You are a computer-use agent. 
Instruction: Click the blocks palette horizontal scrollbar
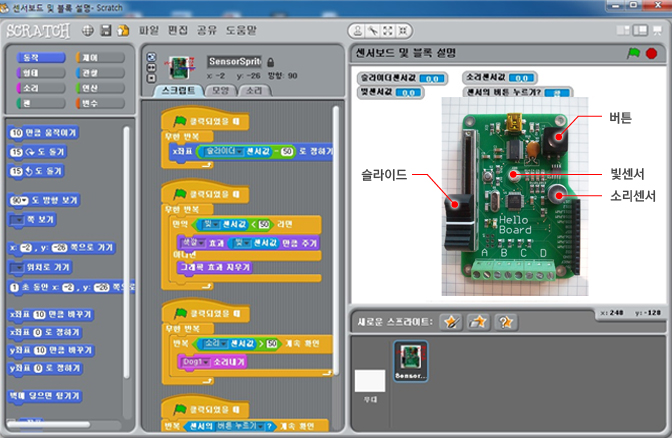[48, 424]
